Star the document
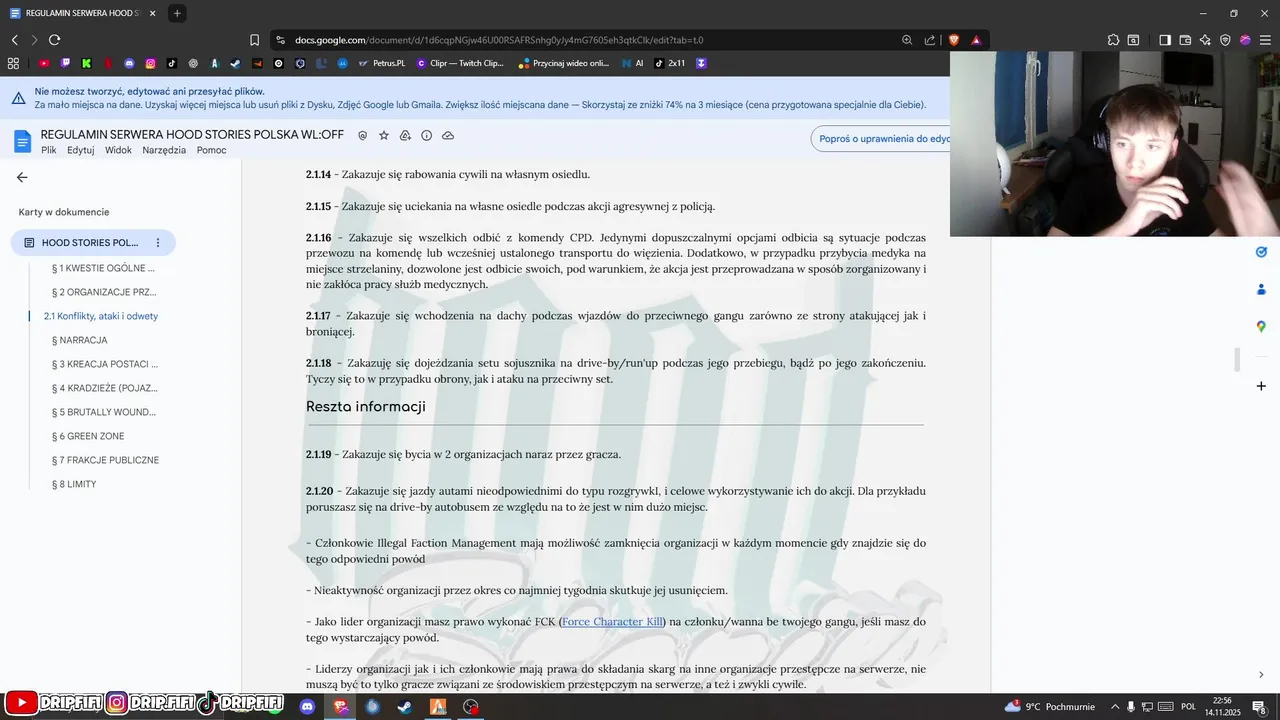Screen dimensions: 1280x720 [x=384, y=135]
